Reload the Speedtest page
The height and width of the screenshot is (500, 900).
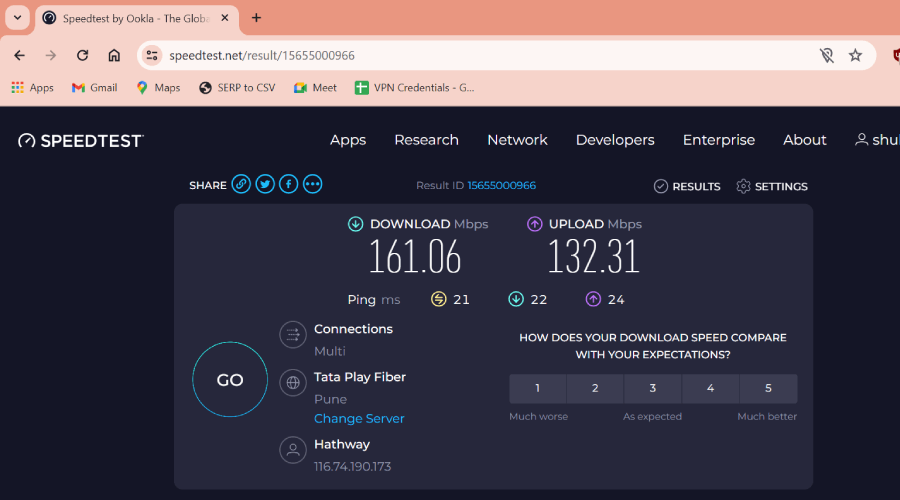pyautogui.click(x=83, y=56)
